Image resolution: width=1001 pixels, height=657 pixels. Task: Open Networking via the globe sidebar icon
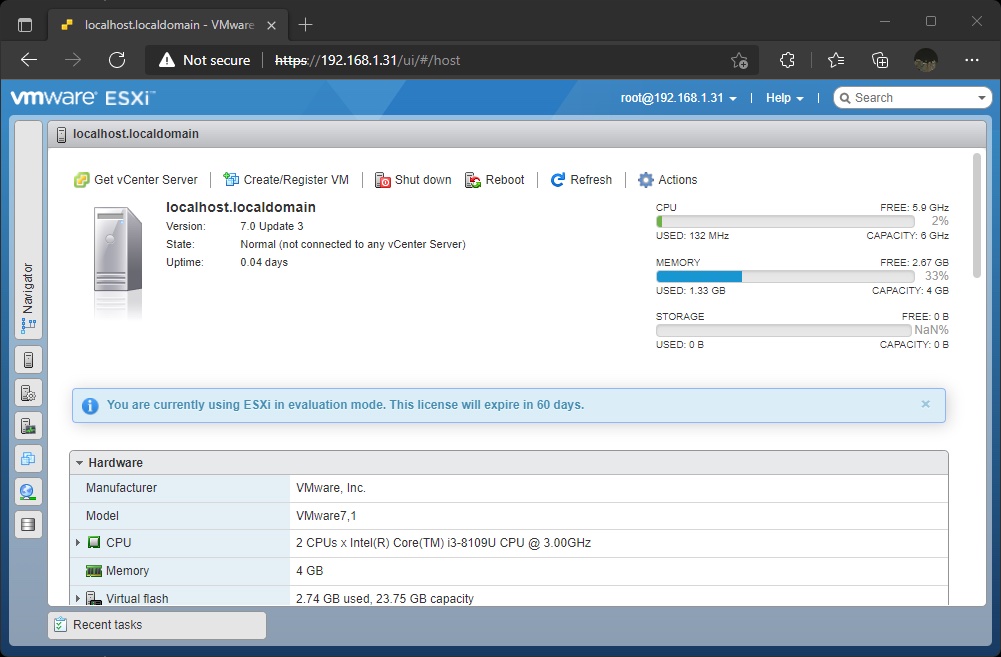tap(28, 492)
